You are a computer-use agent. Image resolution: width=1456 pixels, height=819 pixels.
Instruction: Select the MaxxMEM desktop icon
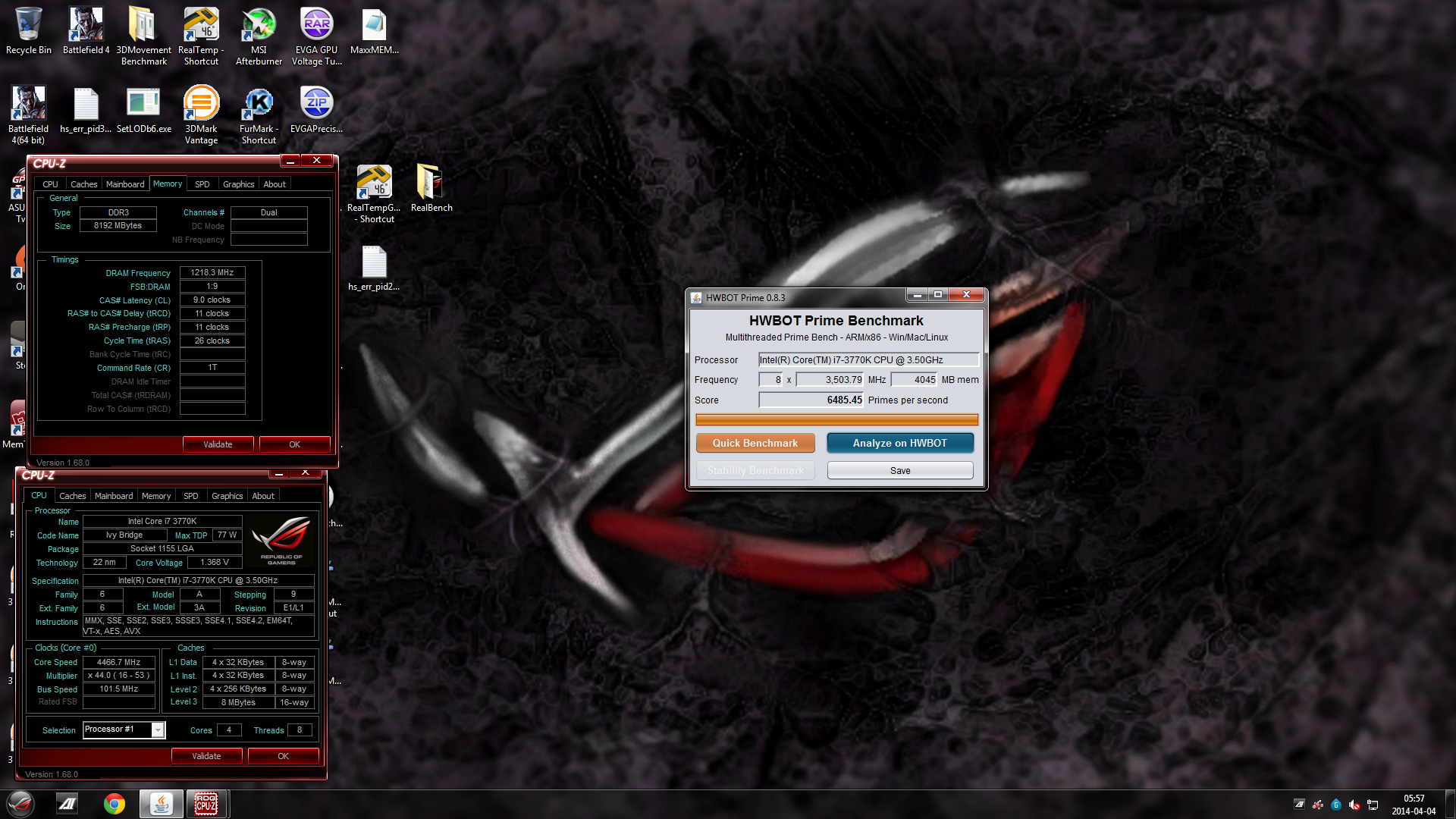[374, 31]
